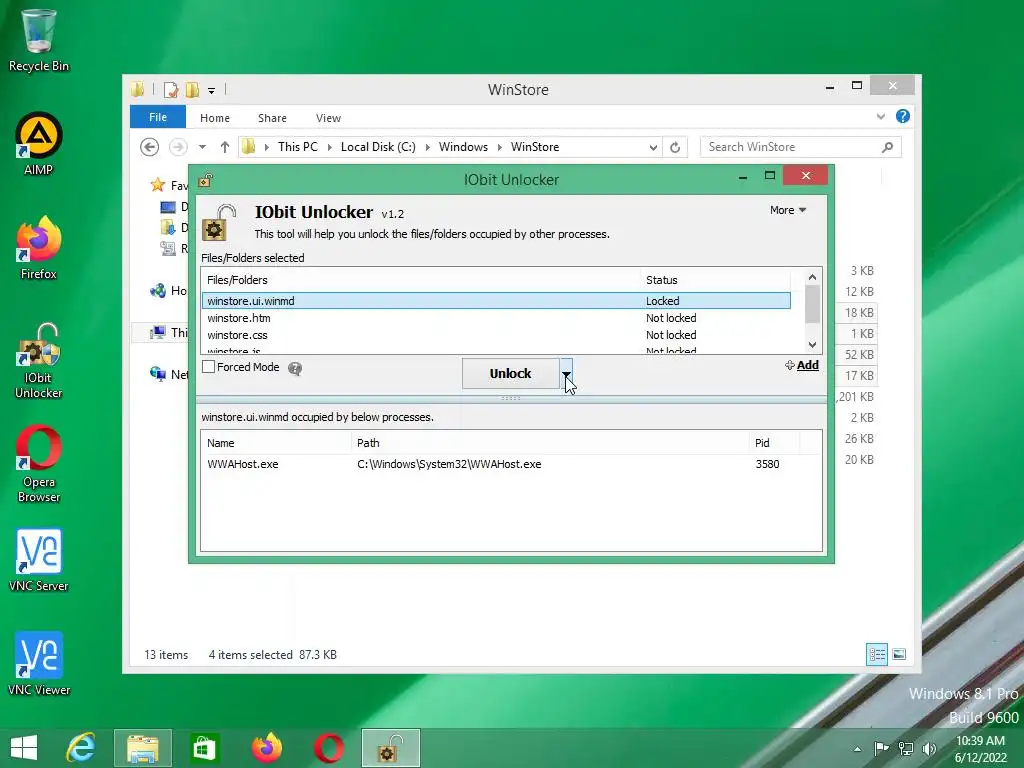This screenshot has width=1024, height=768.
Task: Click the New folder quick access icon
Action: tap(192, 90)
